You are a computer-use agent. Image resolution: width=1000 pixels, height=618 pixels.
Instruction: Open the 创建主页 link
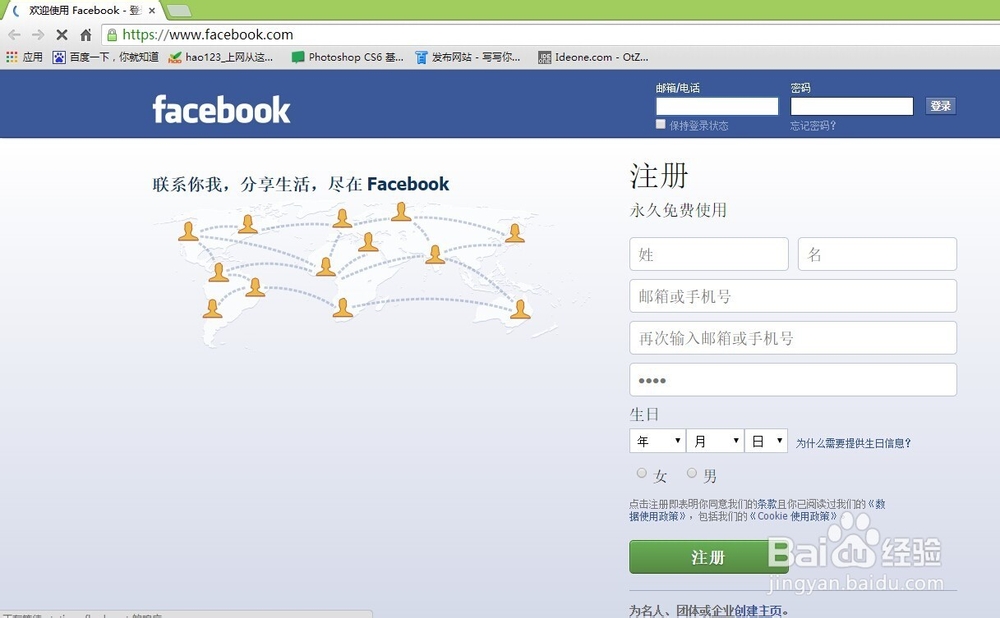pos(758,611)
